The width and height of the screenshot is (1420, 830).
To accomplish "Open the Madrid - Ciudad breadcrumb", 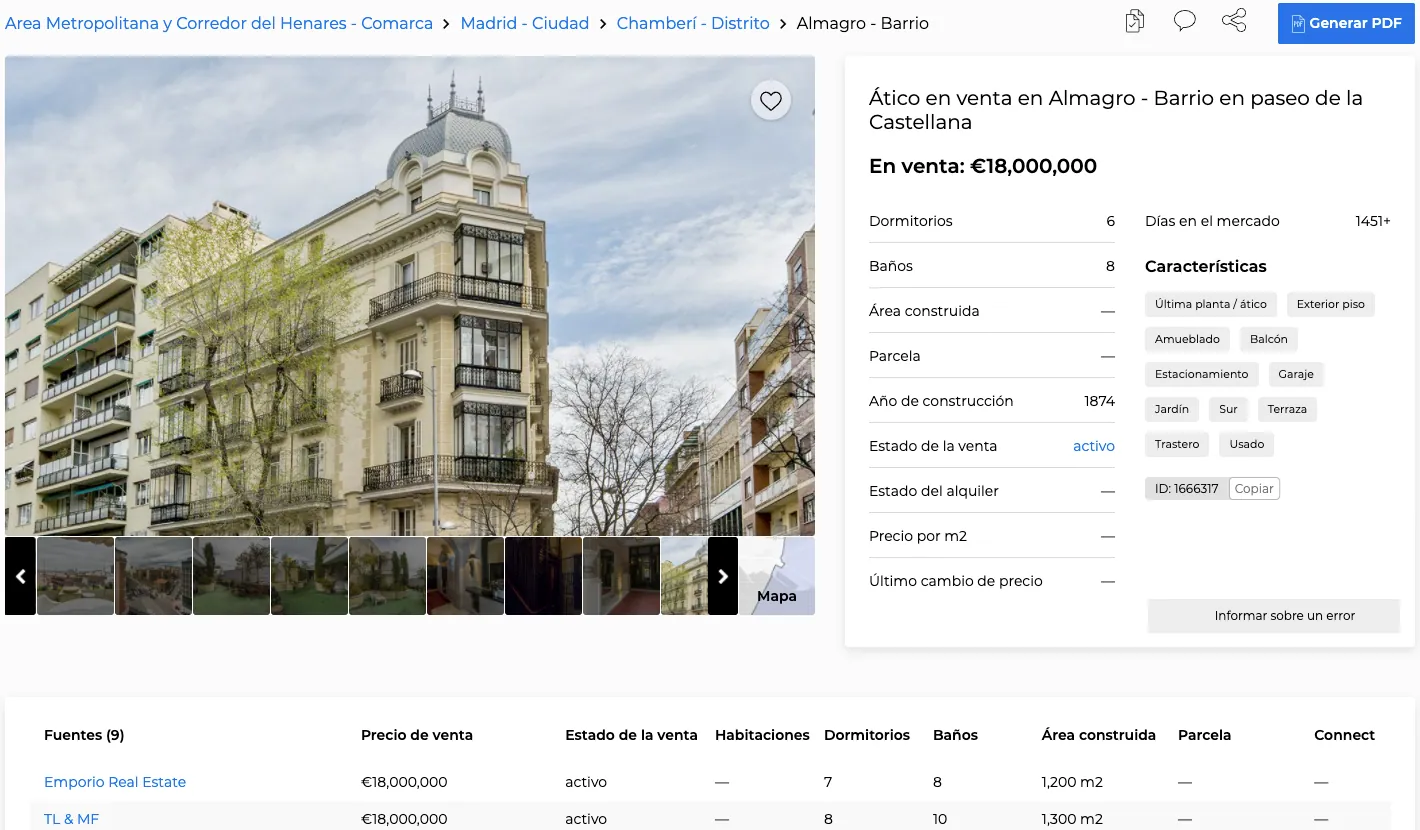I will pyautogui.click(x=525, y=23).
